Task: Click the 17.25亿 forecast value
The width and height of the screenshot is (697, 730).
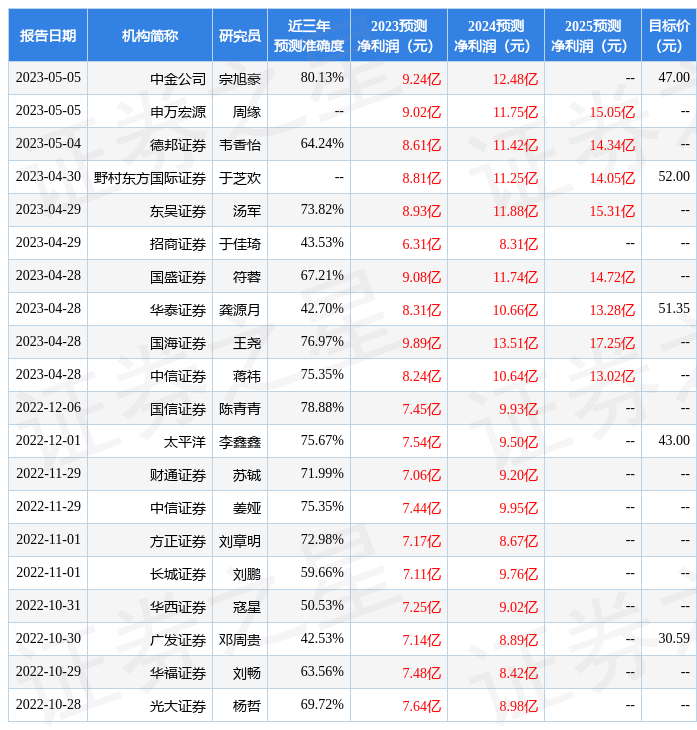Action: [612, 344]
